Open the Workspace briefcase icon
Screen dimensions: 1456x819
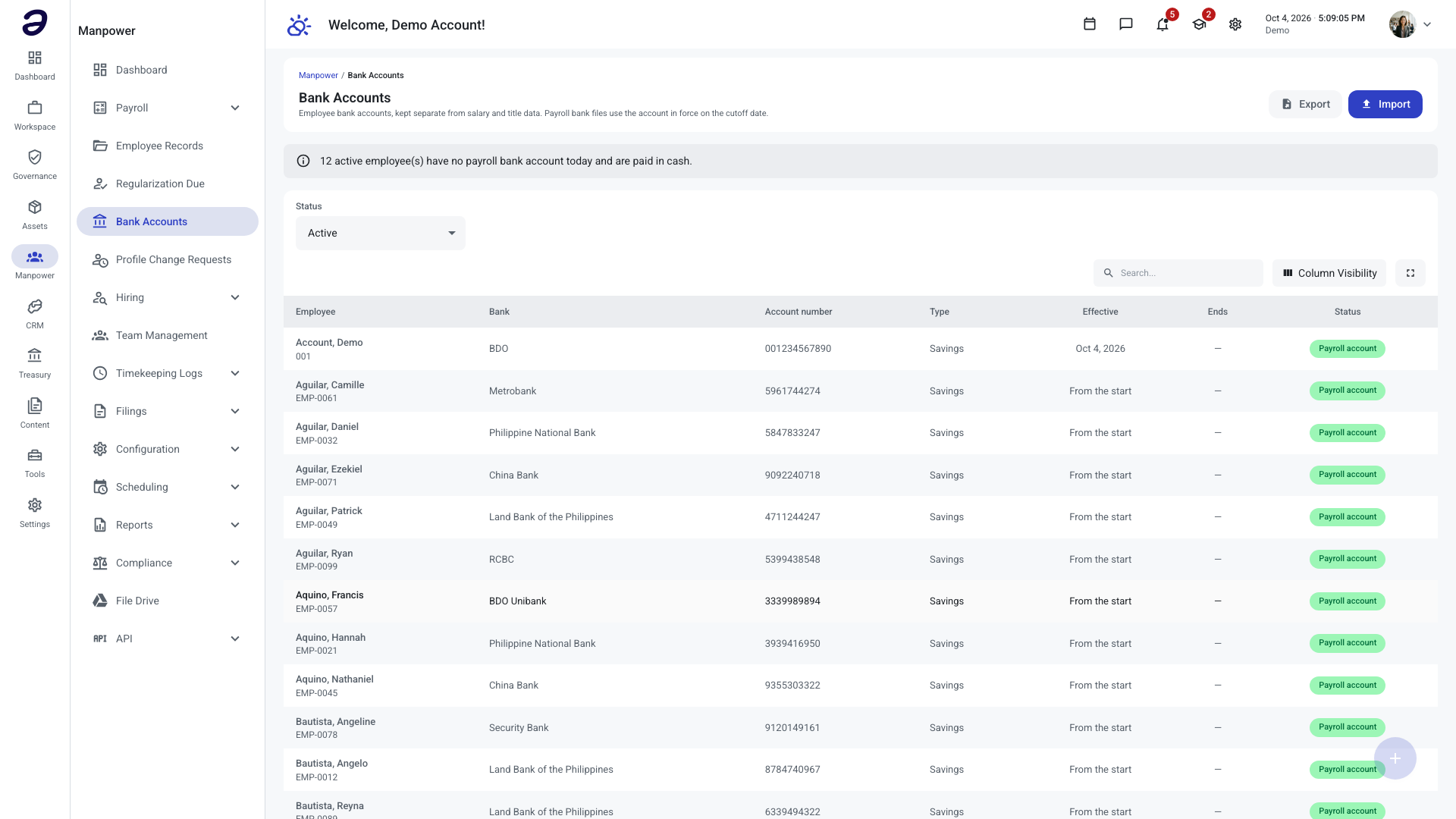(35, 108)
